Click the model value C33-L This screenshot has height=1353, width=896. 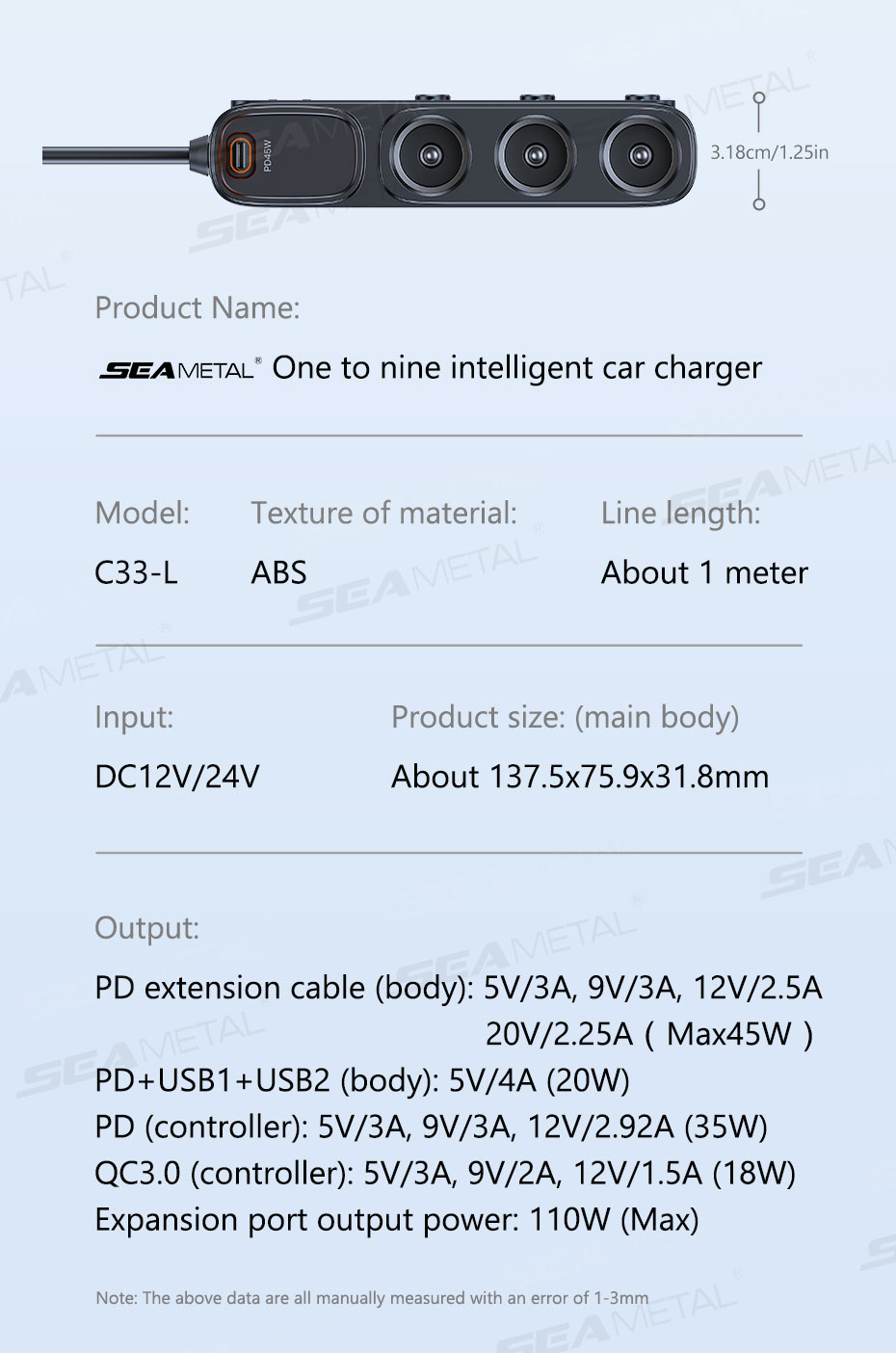(136, 573)
